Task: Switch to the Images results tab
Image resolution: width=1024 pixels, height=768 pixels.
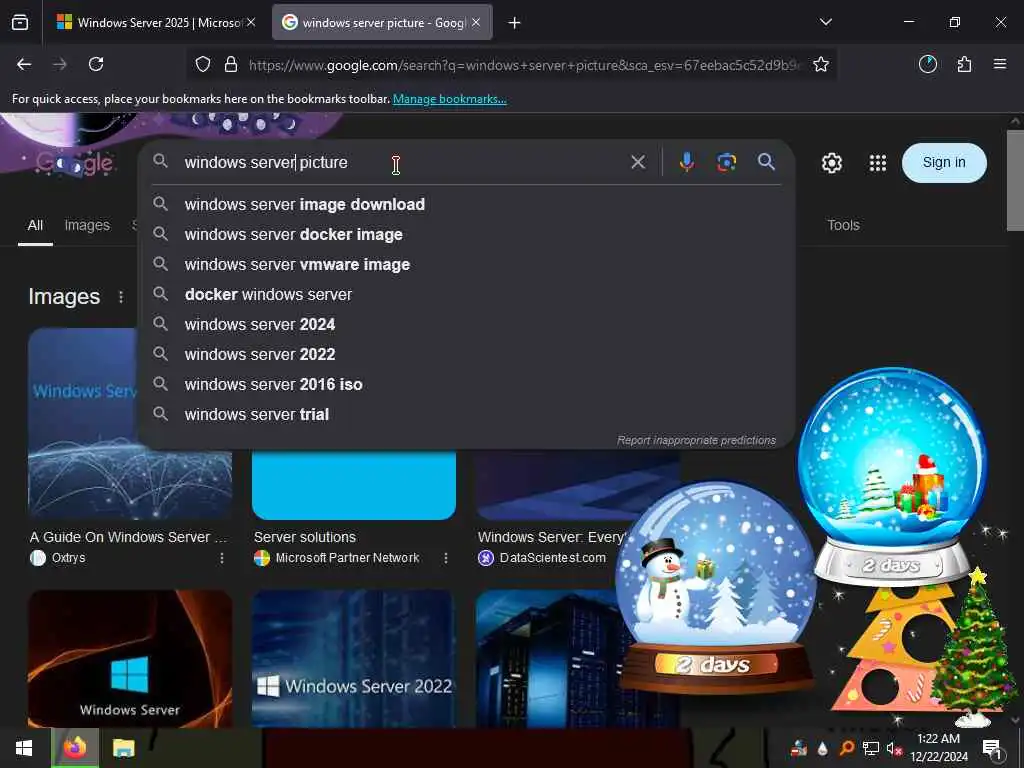Action: [x=87, y=225]
